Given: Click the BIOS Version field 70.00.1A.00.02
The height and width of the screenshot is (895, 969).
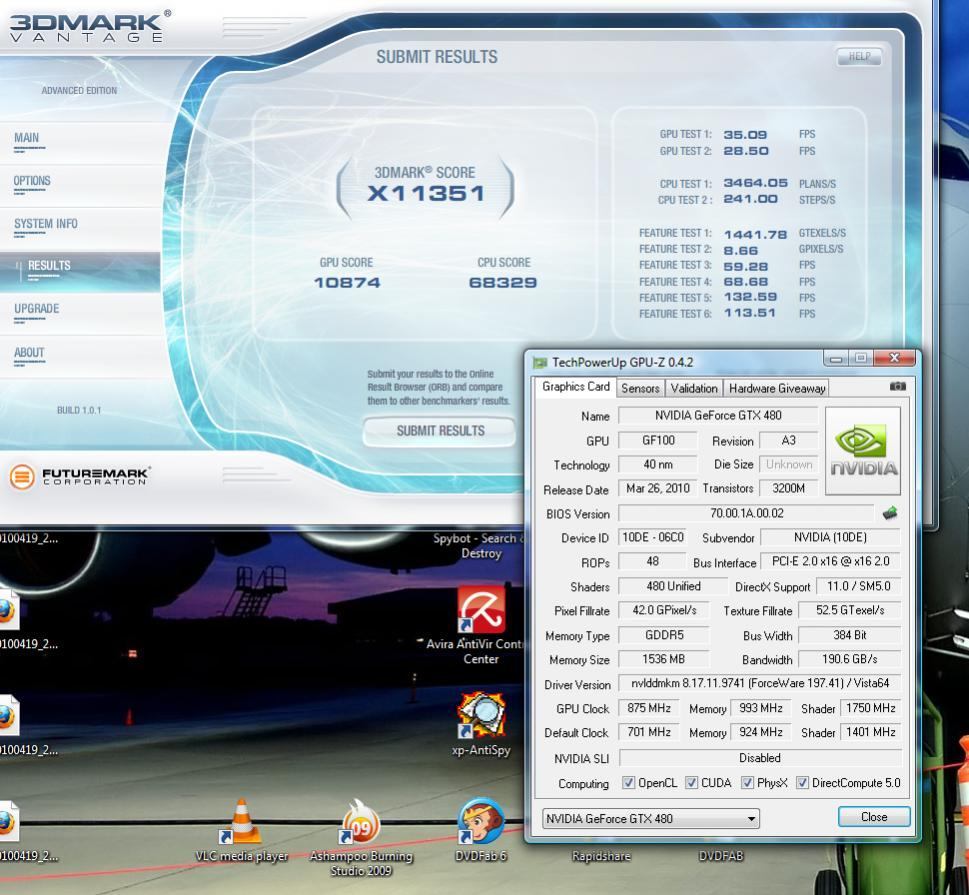Looking at the screenshot, I should [x=746, y=513].
